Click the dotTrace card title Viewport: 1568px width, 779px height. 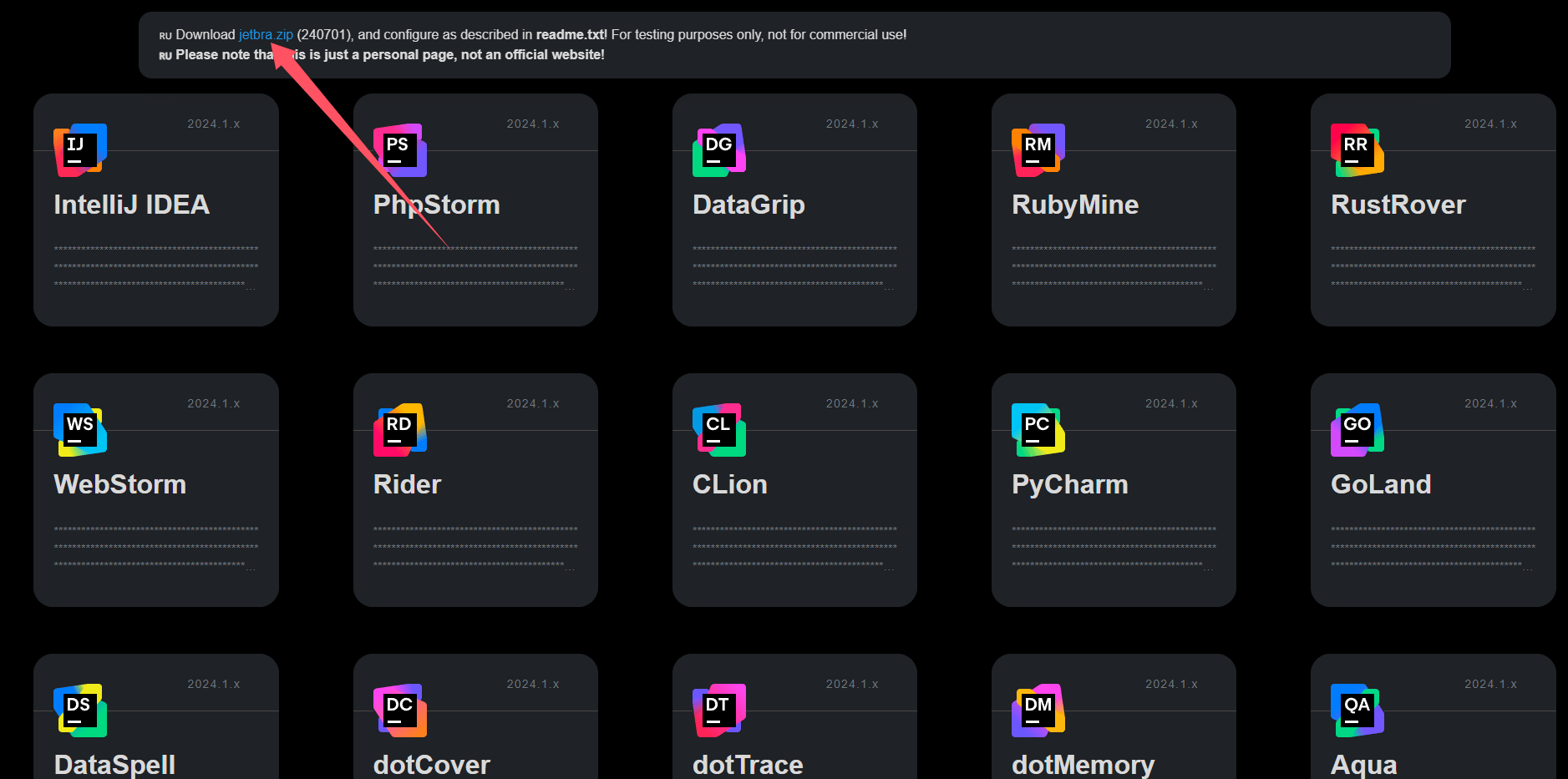[x=748, y=764]
